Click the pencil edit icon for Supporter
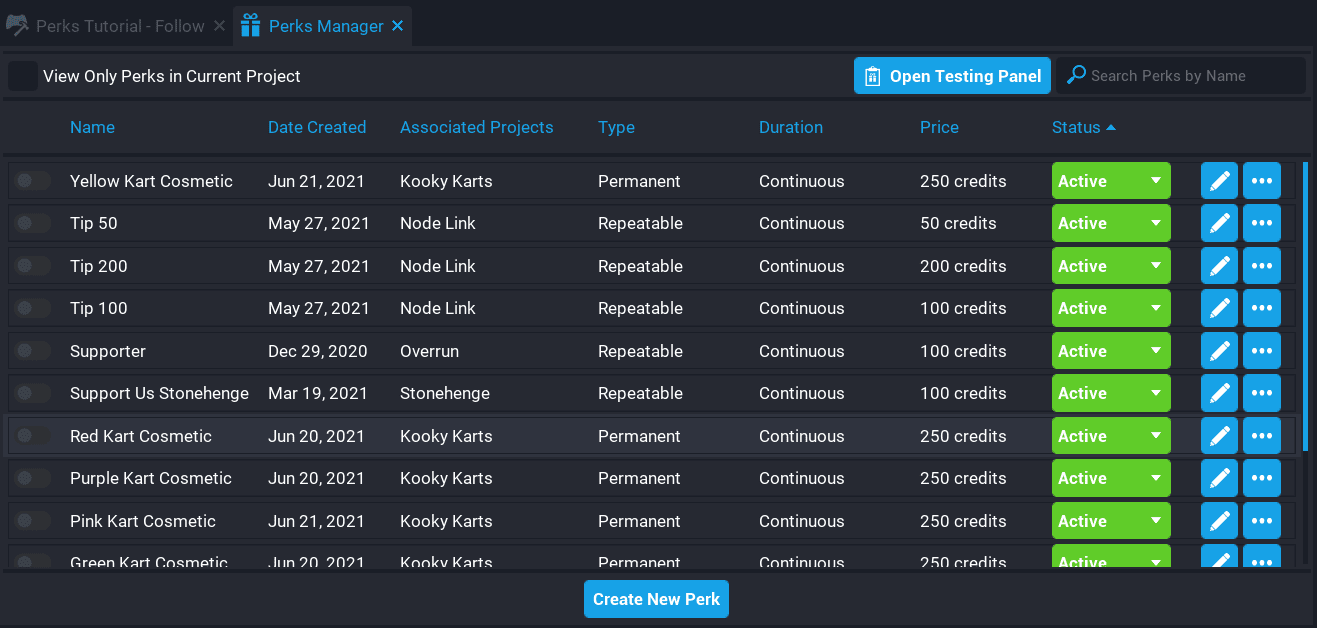Screen dimensions: 1317x628 coord(1218,351)
